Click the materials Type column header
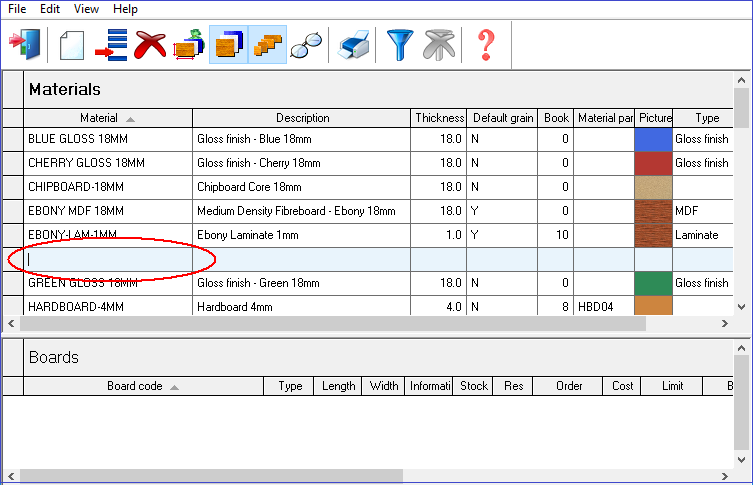753x485 pixels. pyautogui.click(x=704, y=118)
